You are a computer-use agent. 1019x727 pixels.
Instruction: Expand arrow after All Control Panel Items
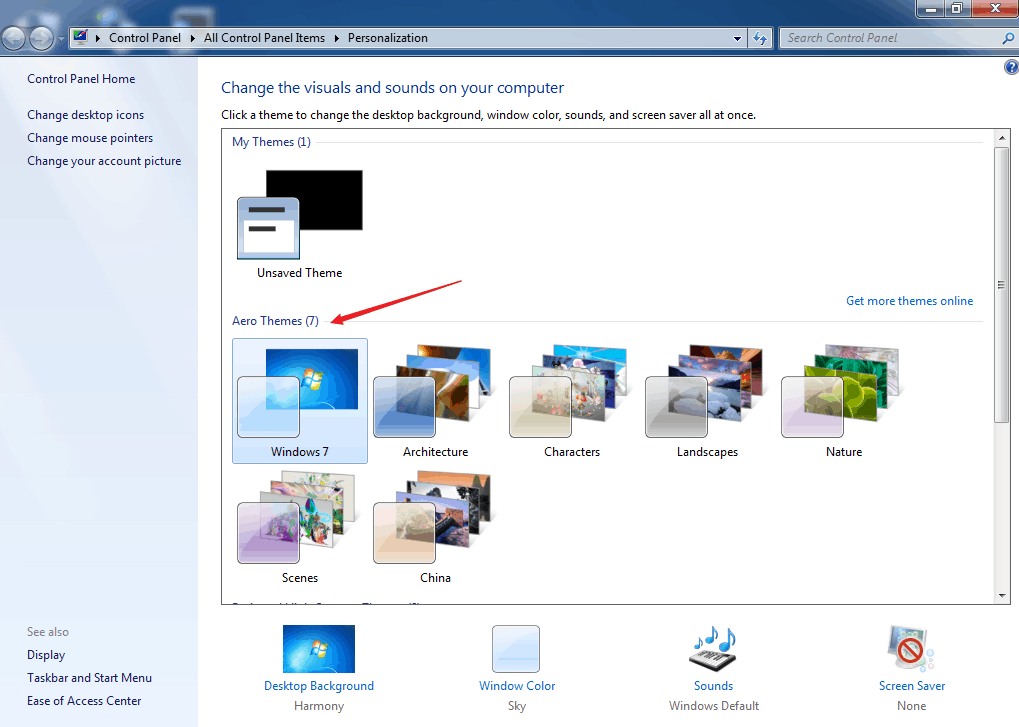[337, 38]
